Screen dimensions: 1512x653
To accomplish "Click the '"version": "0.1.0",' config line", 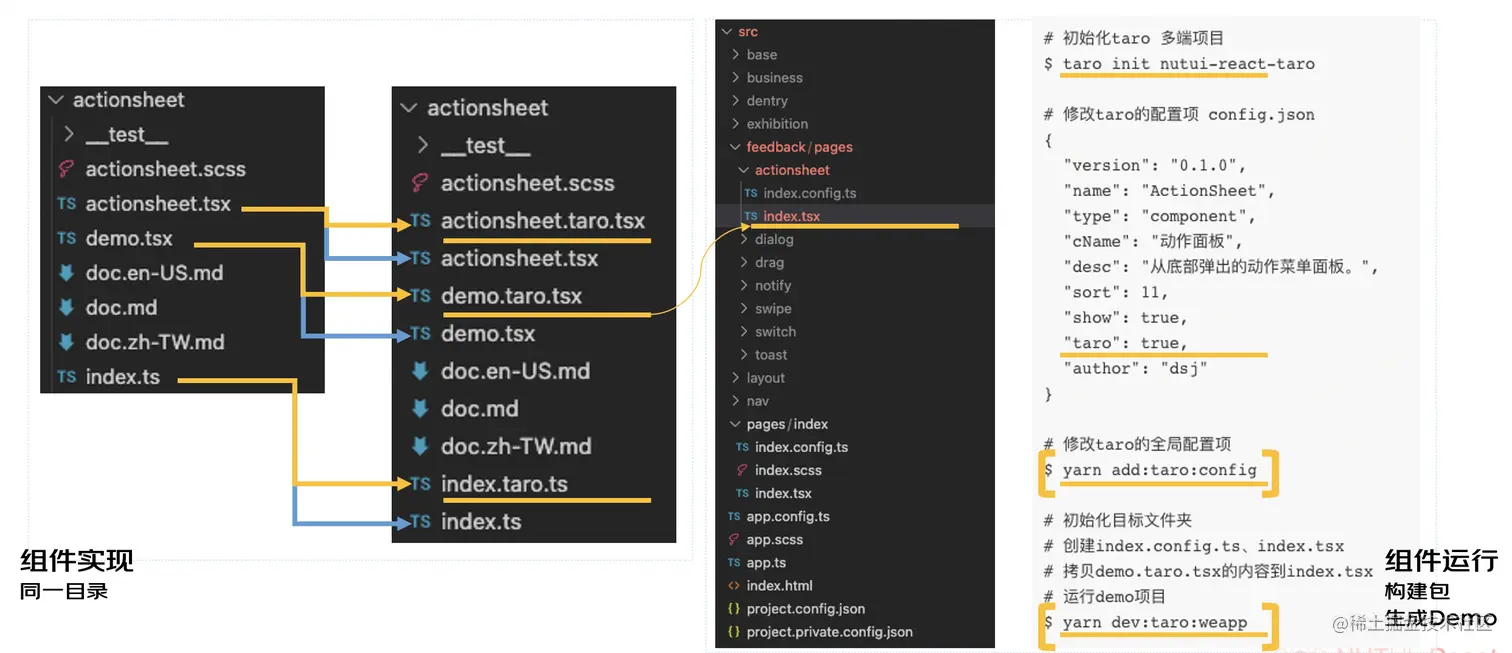I will coord(1155,165).
